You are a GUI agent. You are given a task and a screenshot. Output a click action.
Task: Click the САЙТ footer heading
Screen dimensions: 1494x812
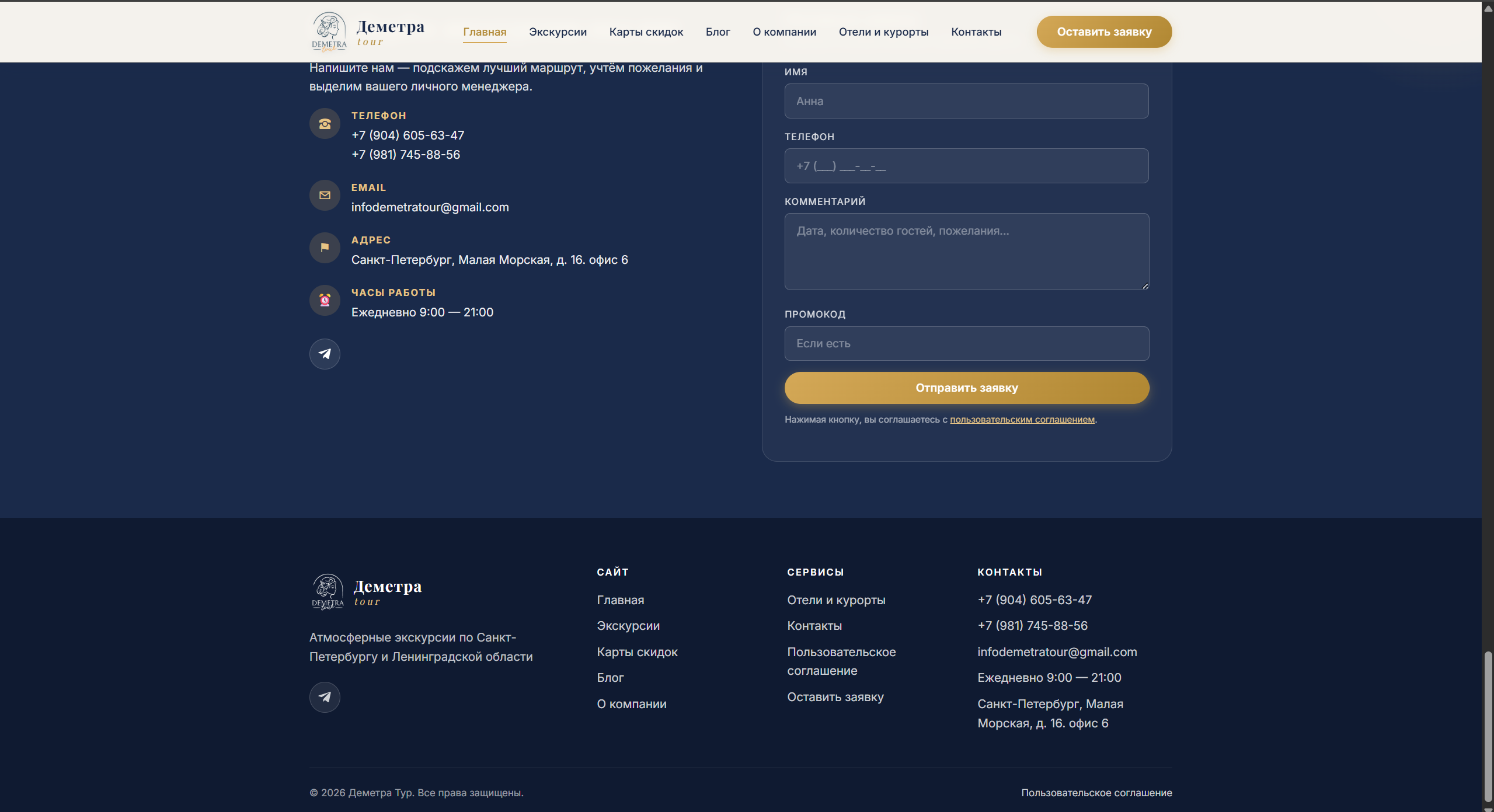pyautogui.click(x=612, y=572)
